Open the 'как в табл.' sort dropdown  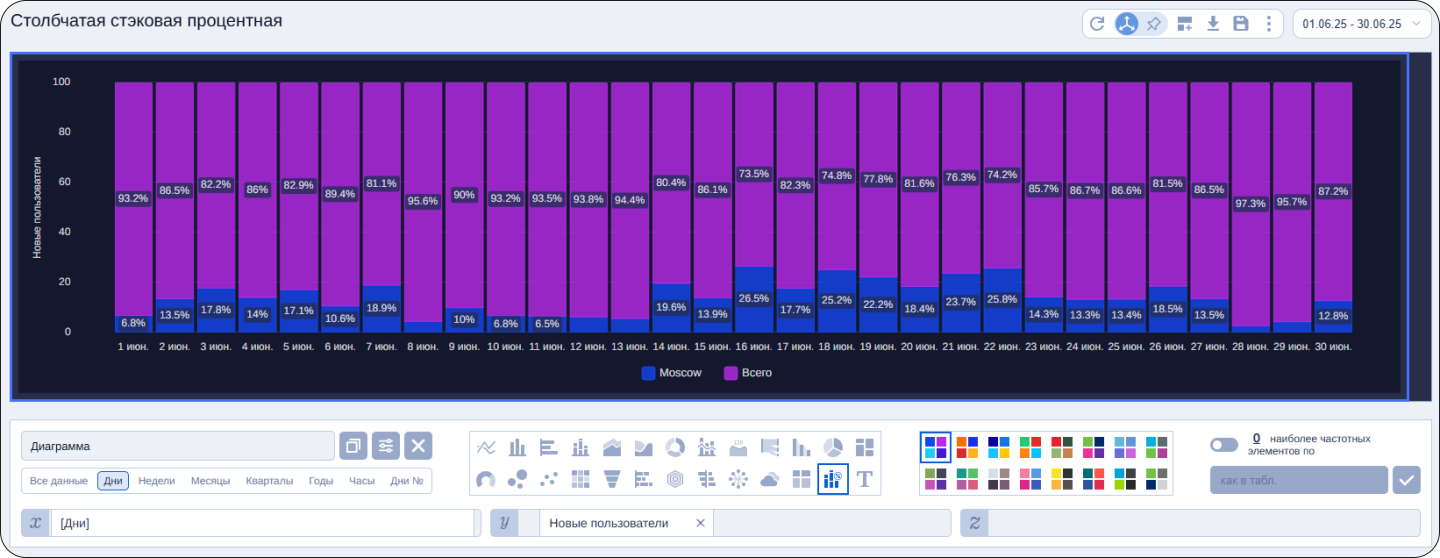click(x=1298, y=480)
